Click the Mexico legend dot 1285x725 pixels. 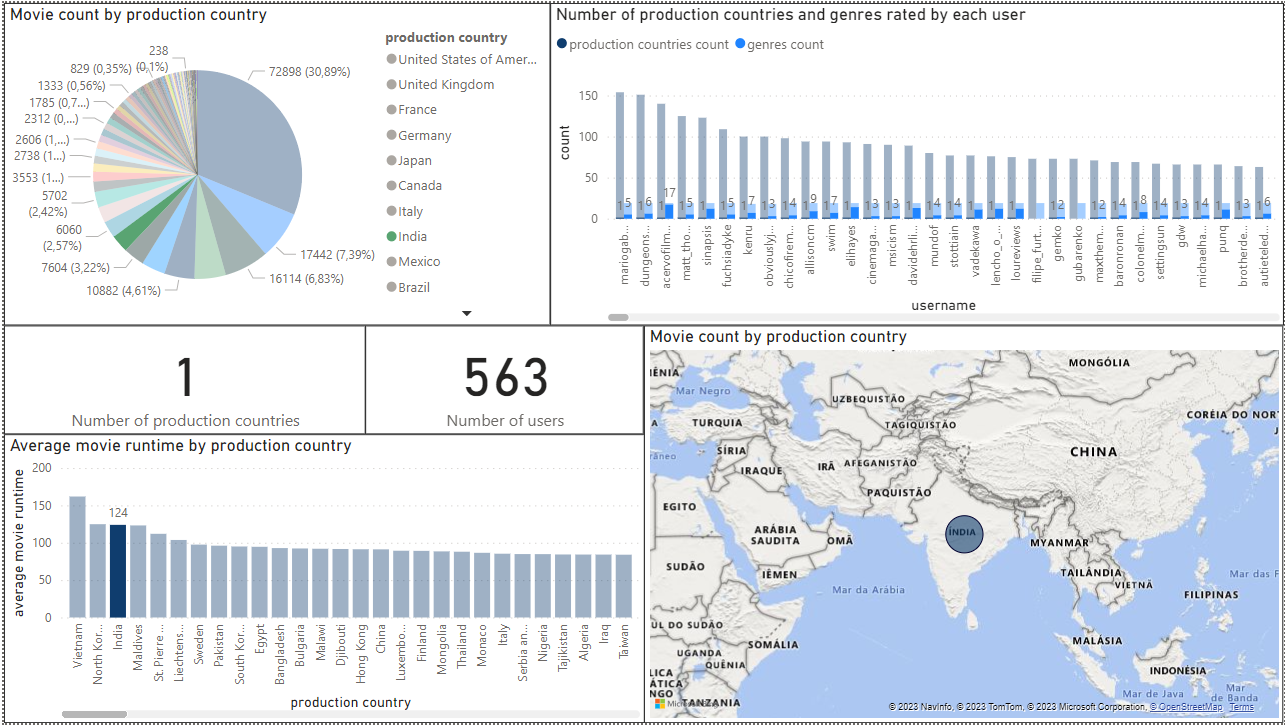click(389, 261)
